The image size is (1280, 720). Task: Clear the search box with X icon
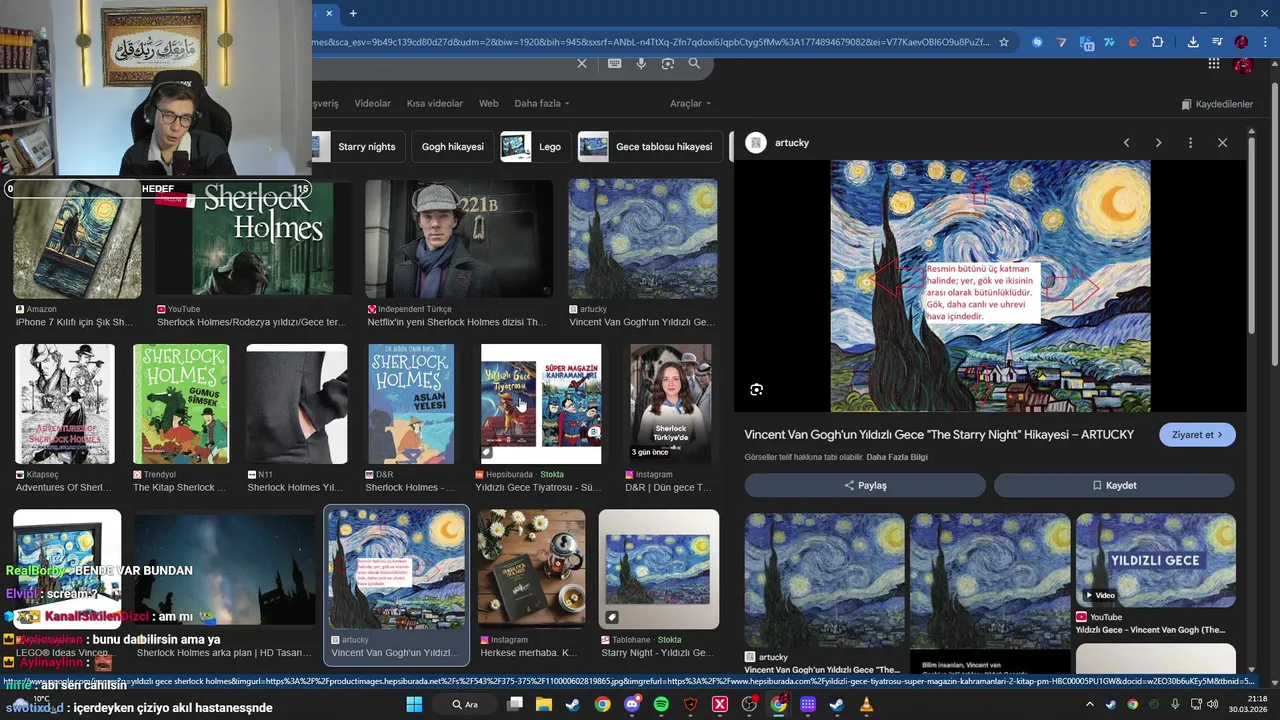tap(582, 64)
